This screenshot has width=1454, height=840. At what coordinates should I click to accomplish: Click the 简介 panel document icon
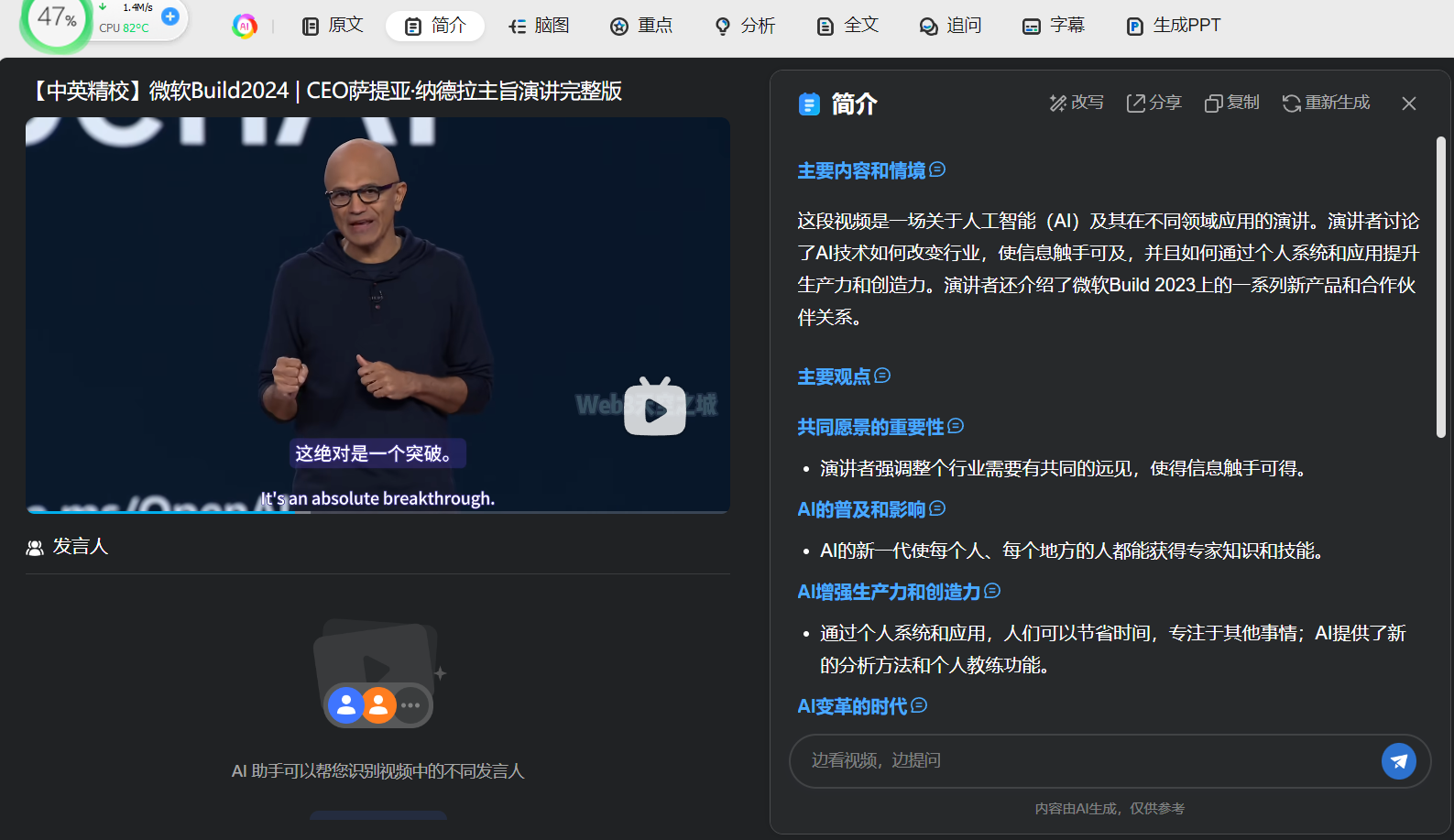809,104
